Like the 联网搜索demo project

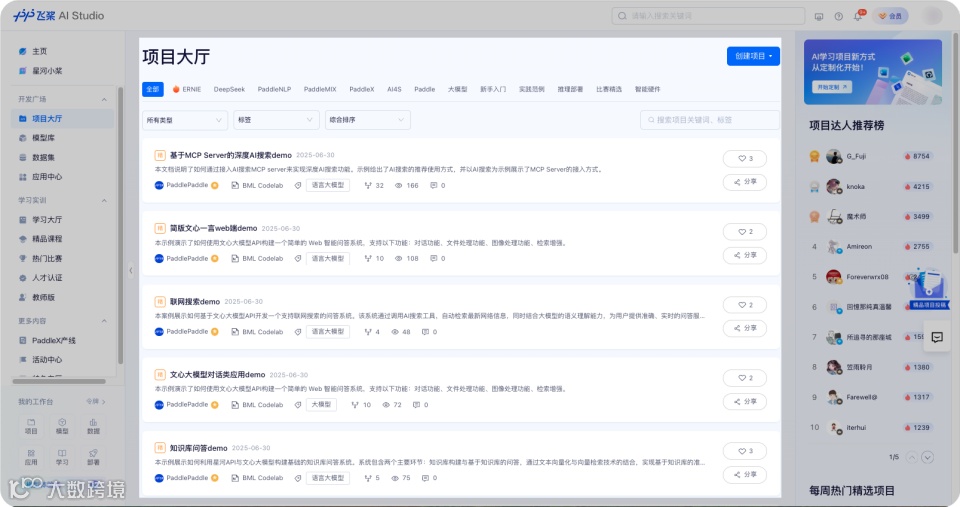(744, 305)
